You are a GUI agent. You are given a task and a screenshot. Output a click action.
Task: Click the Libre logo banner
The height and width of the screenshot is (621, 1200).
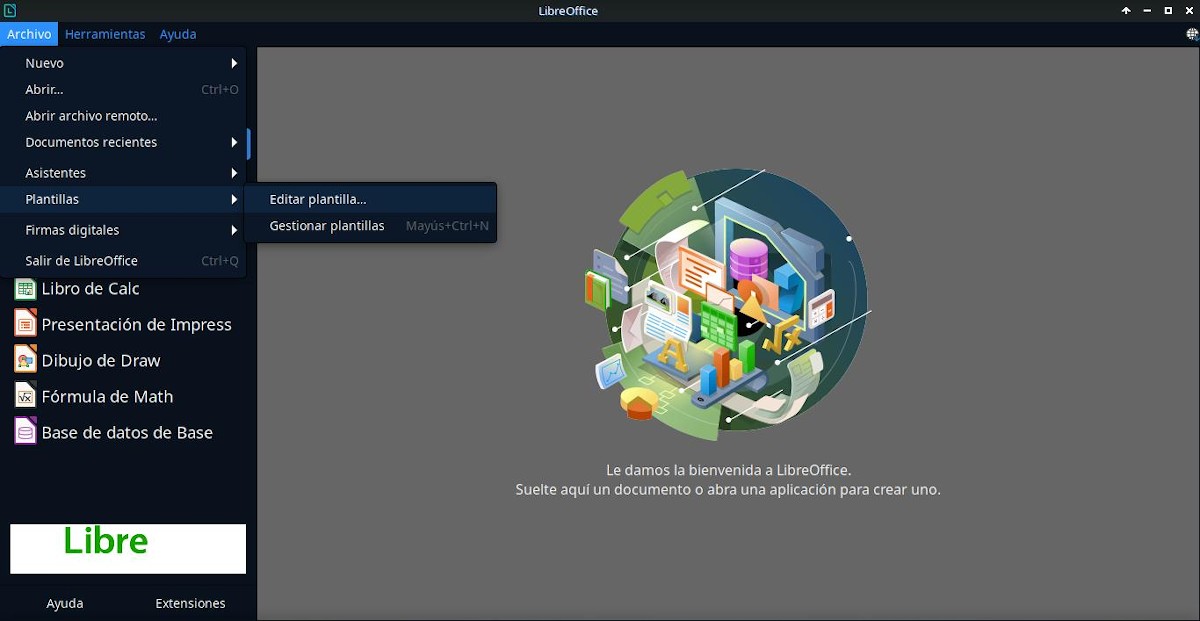click(128, 549)
